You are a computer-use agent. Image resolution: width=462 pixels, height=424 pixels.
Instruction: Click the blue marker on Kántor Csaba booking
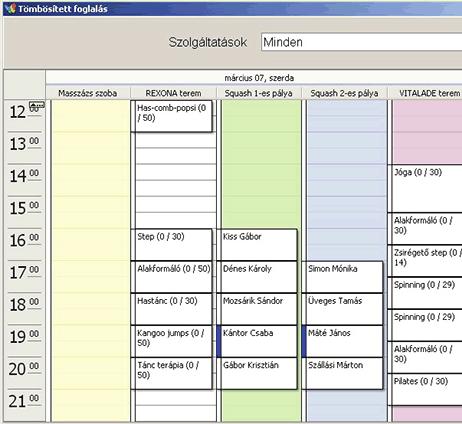pos(219,341)
